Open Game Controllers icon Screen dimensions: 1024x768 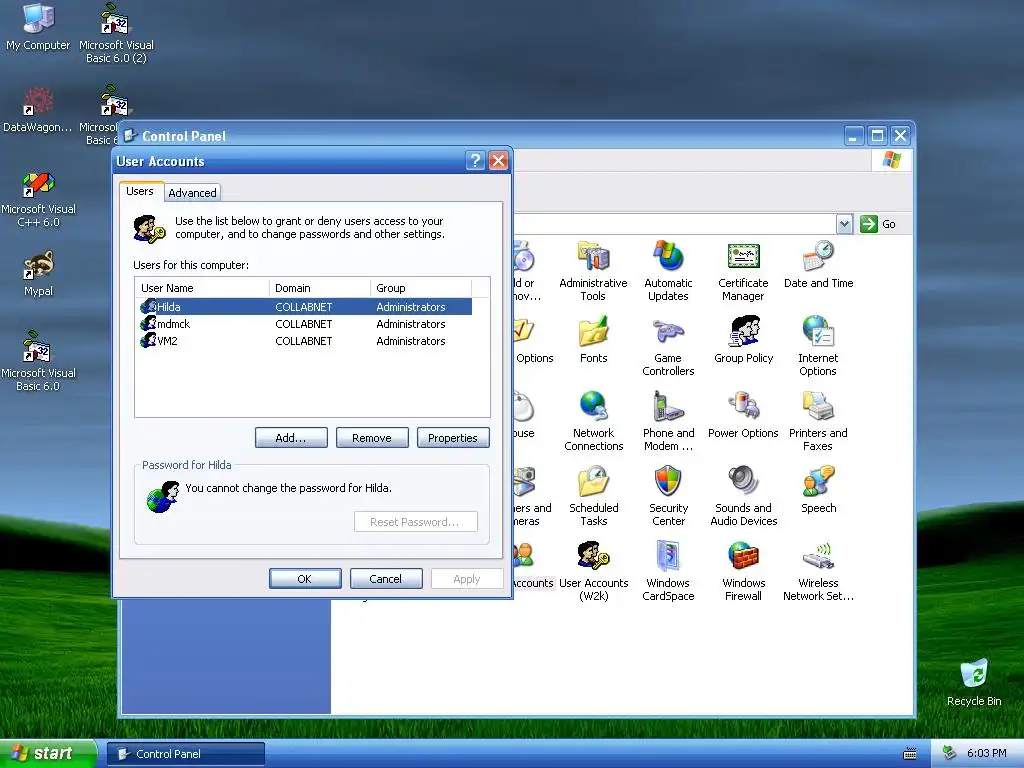[668, 347]
